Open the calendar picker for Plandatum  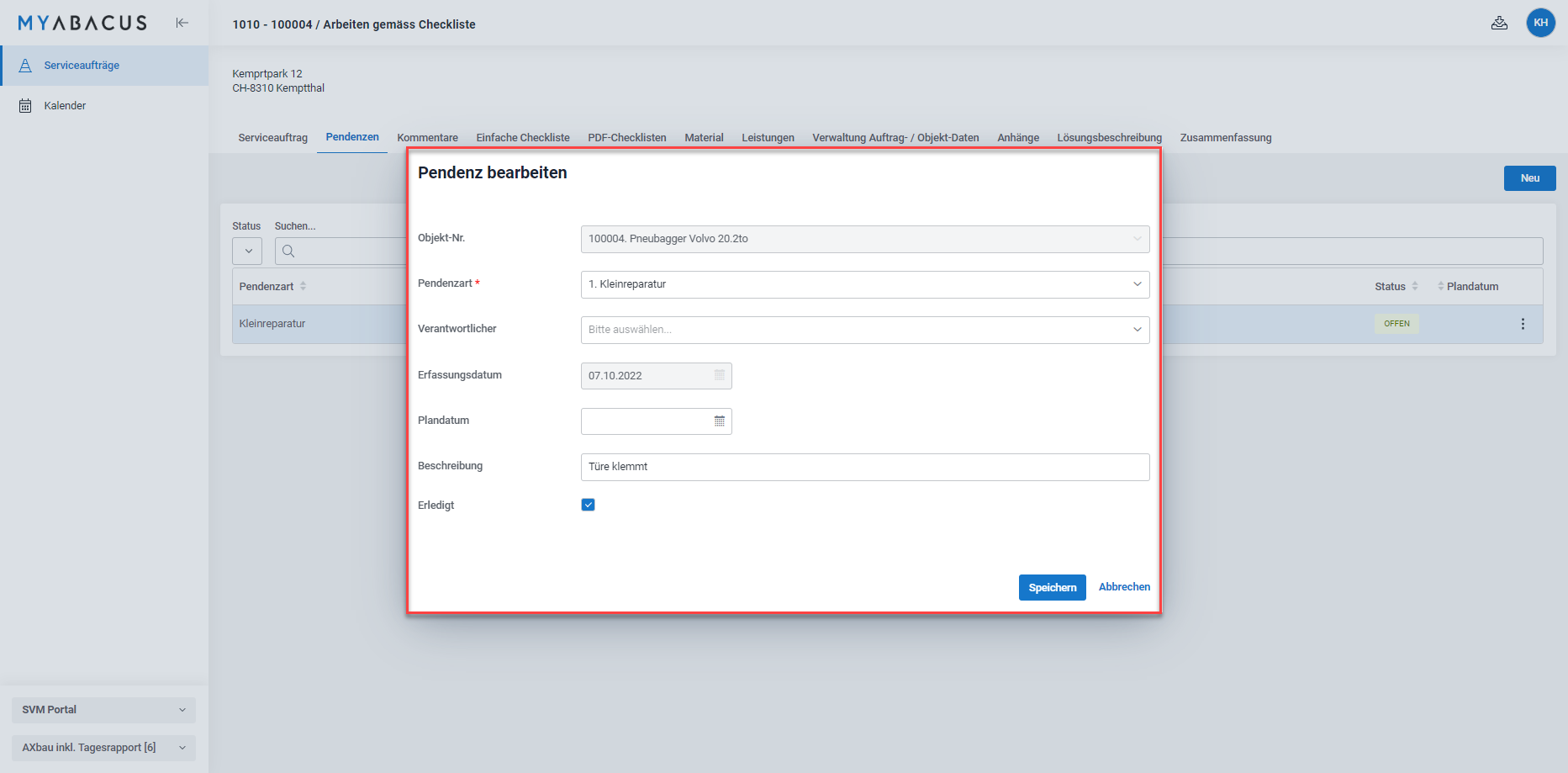point(719,421)
